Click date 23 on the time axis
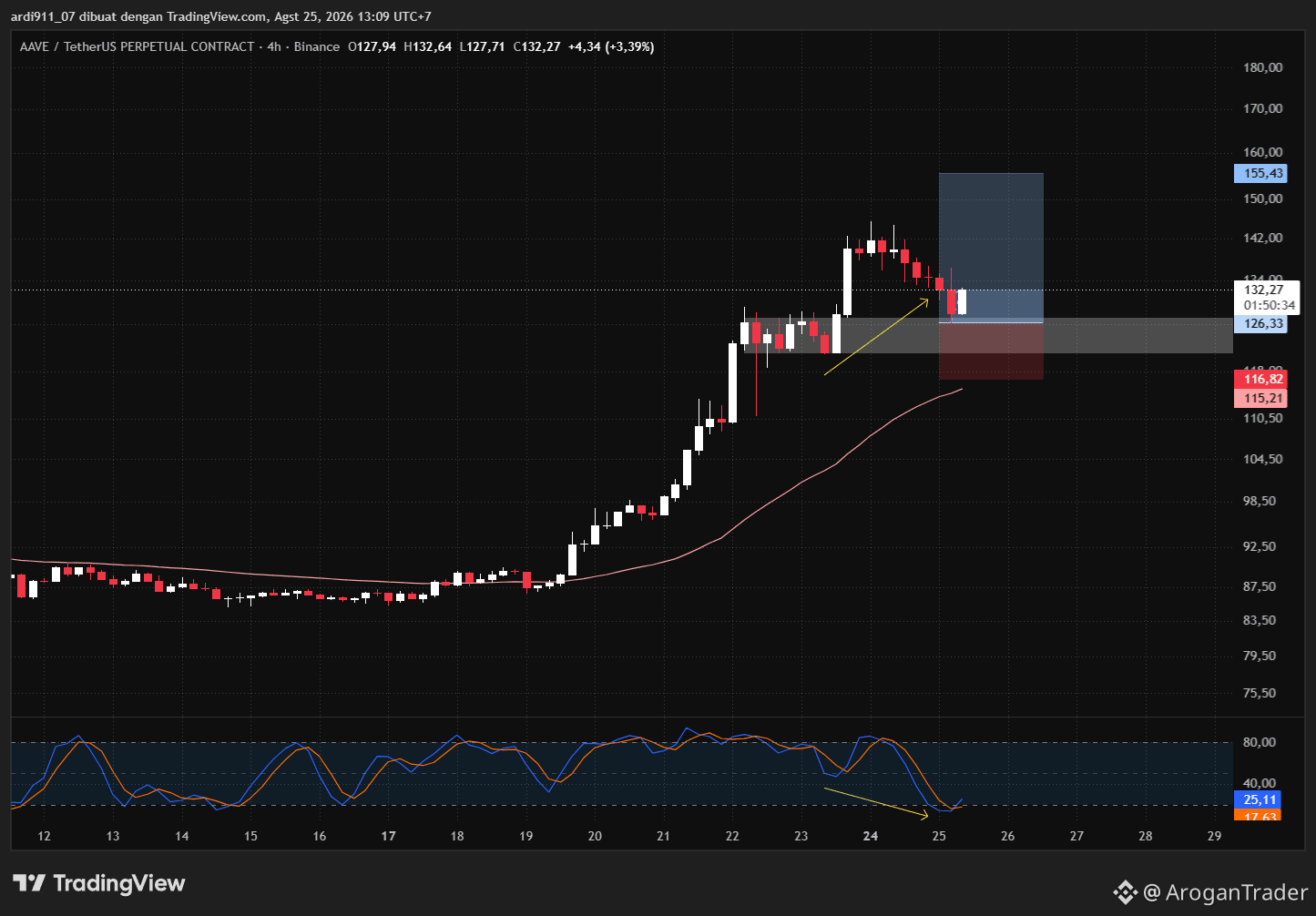 tap(801, 836)
